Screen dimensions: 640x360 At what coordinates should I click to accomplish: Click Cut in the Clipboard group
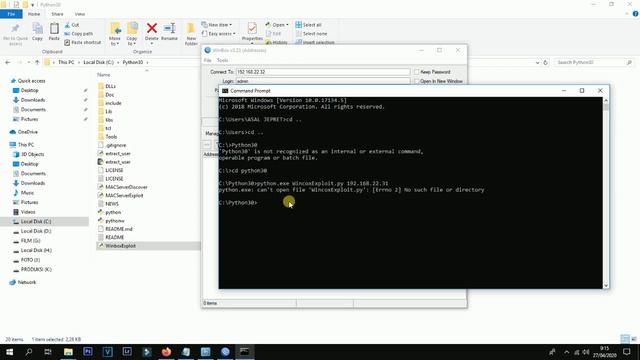(72, 25)
